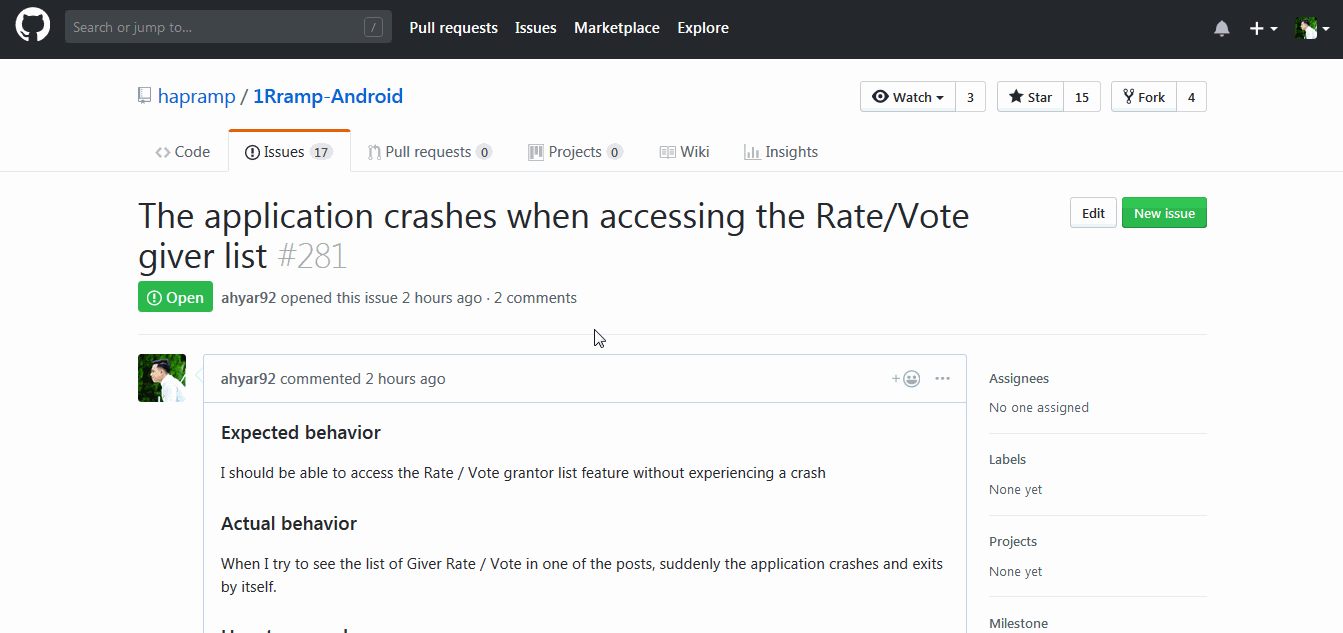
Task: Open ahyar92 link in the comment header
Action: (249, 379)
